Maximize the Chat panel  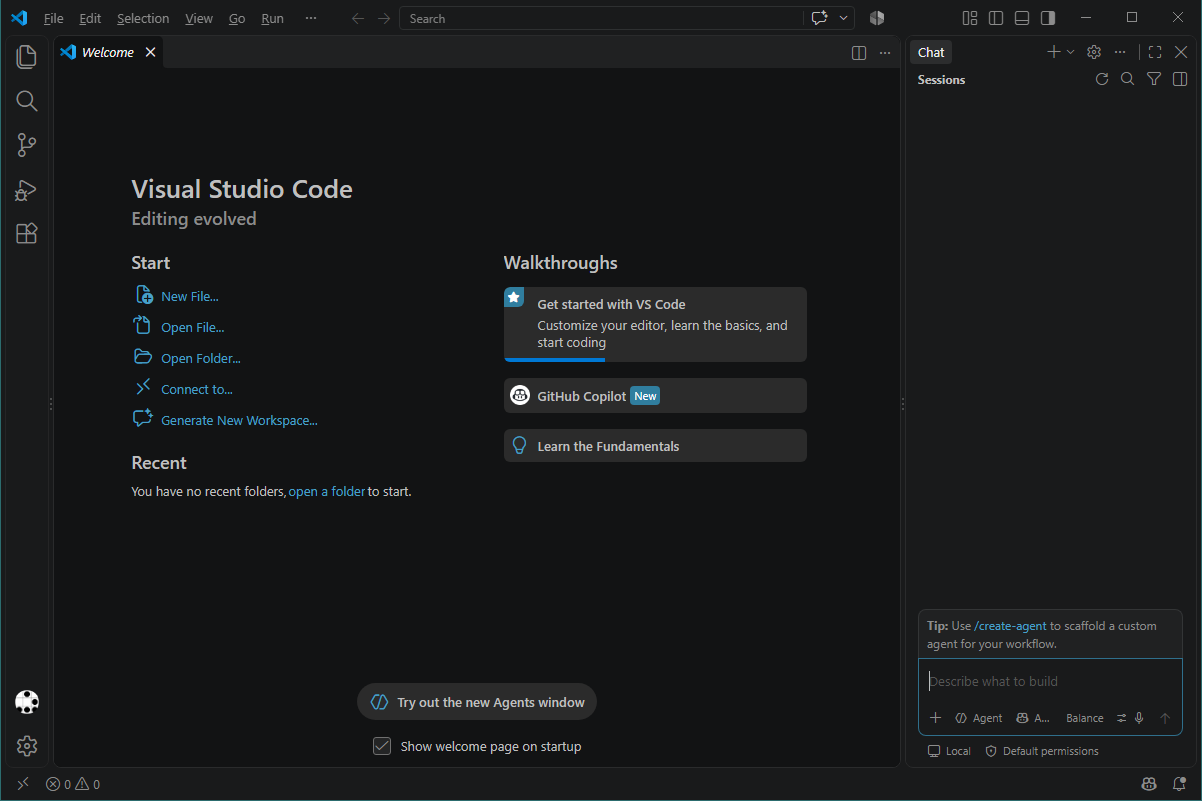[x=1155, y=52]
